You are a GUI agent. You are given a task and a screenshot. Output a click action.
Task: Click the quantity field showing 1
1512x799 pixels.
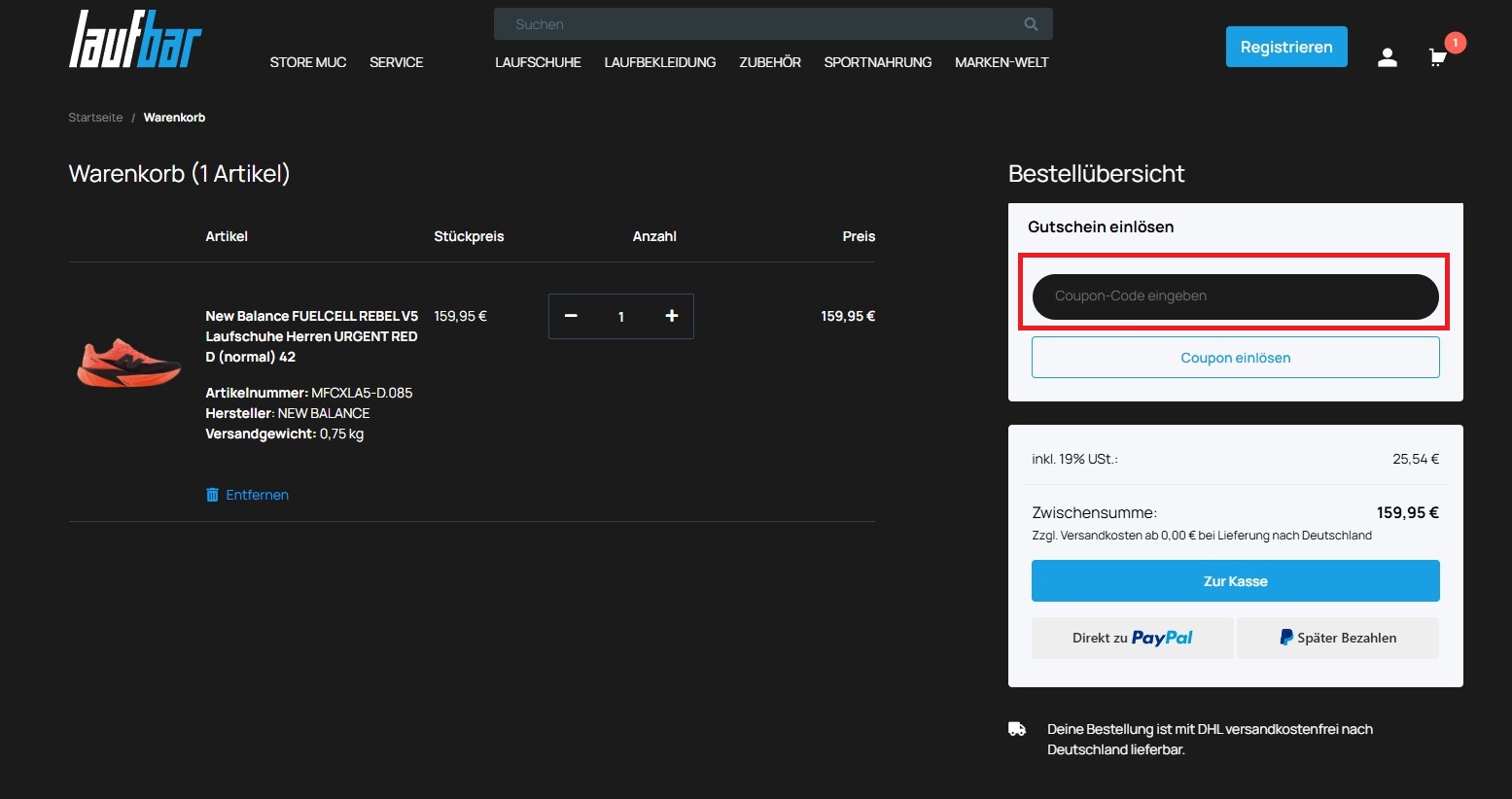pyautogui.click(x=621, y=317)
